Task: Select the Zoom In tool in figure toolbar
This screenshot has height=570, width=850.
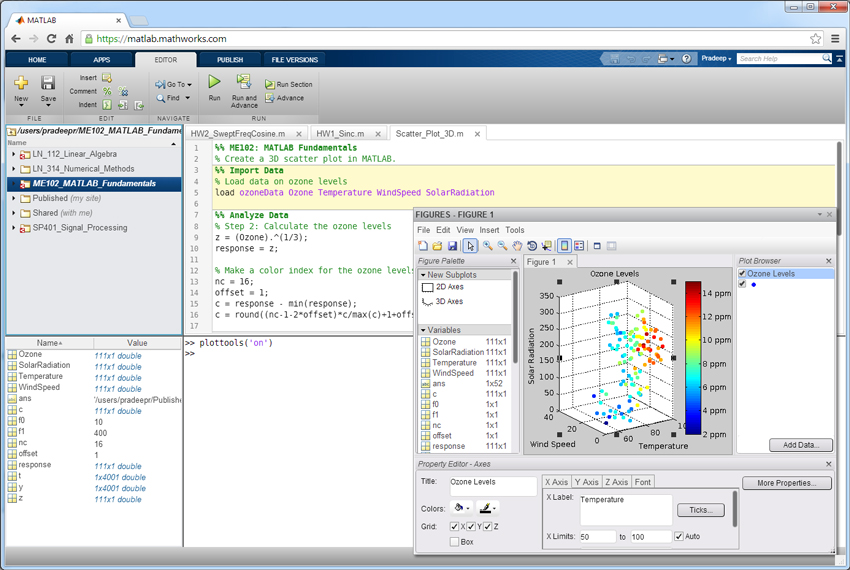Action: (x=487, y=246)
